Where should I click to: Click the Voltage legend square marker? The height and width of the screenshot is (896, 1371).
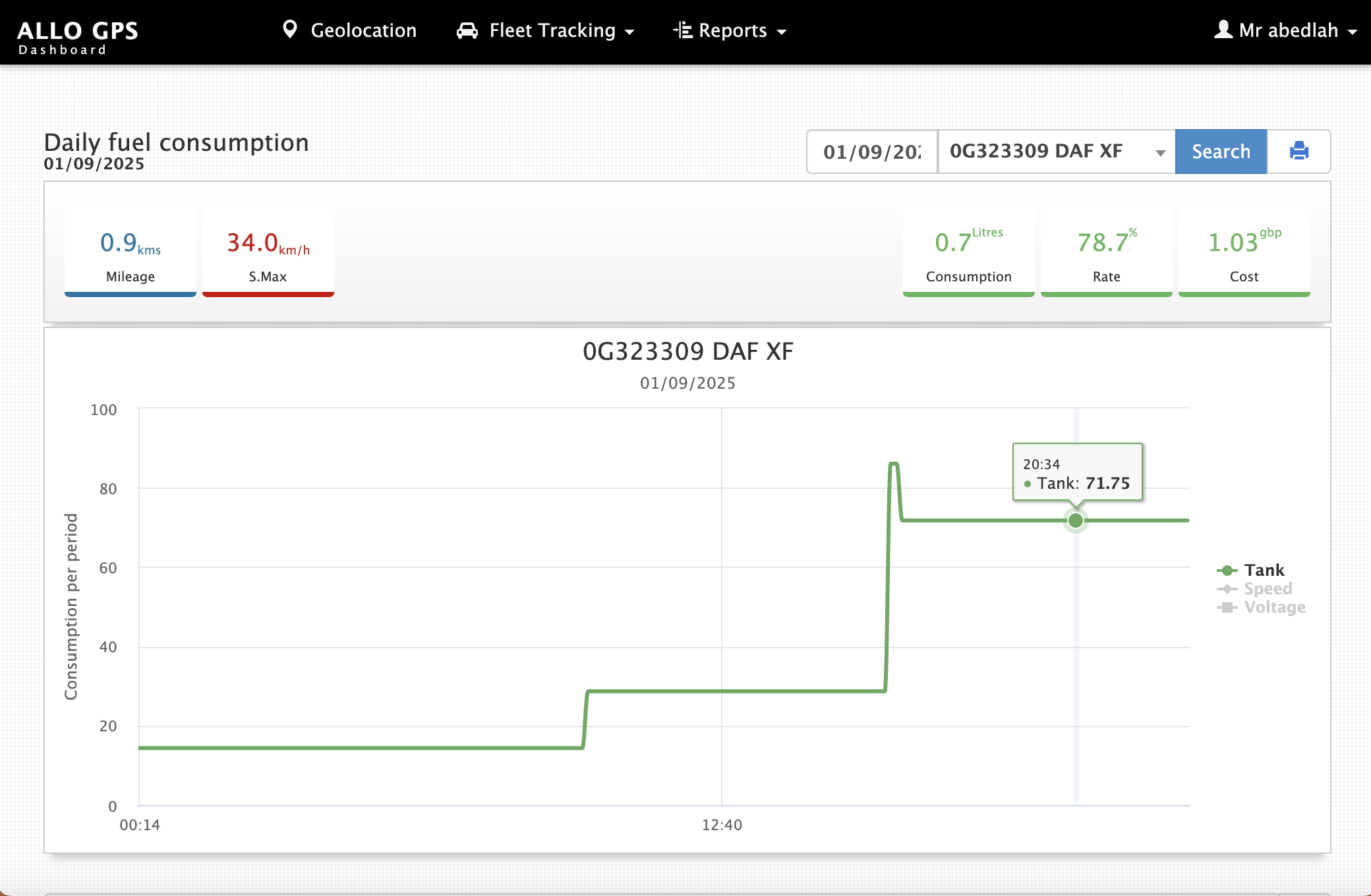[1227, 607]
